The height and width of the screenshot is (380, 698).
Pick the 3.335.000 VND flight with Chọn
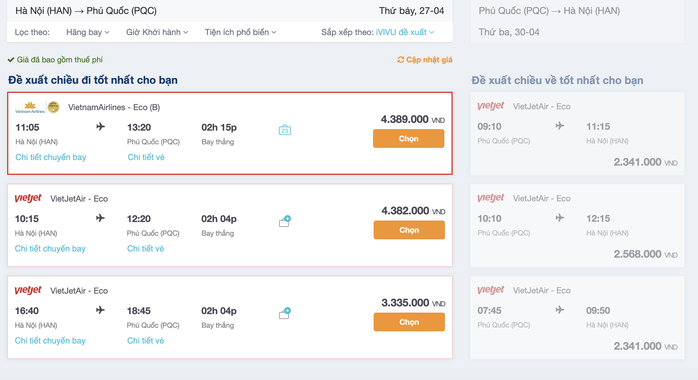pyautogui.click(x=409, y=322)
